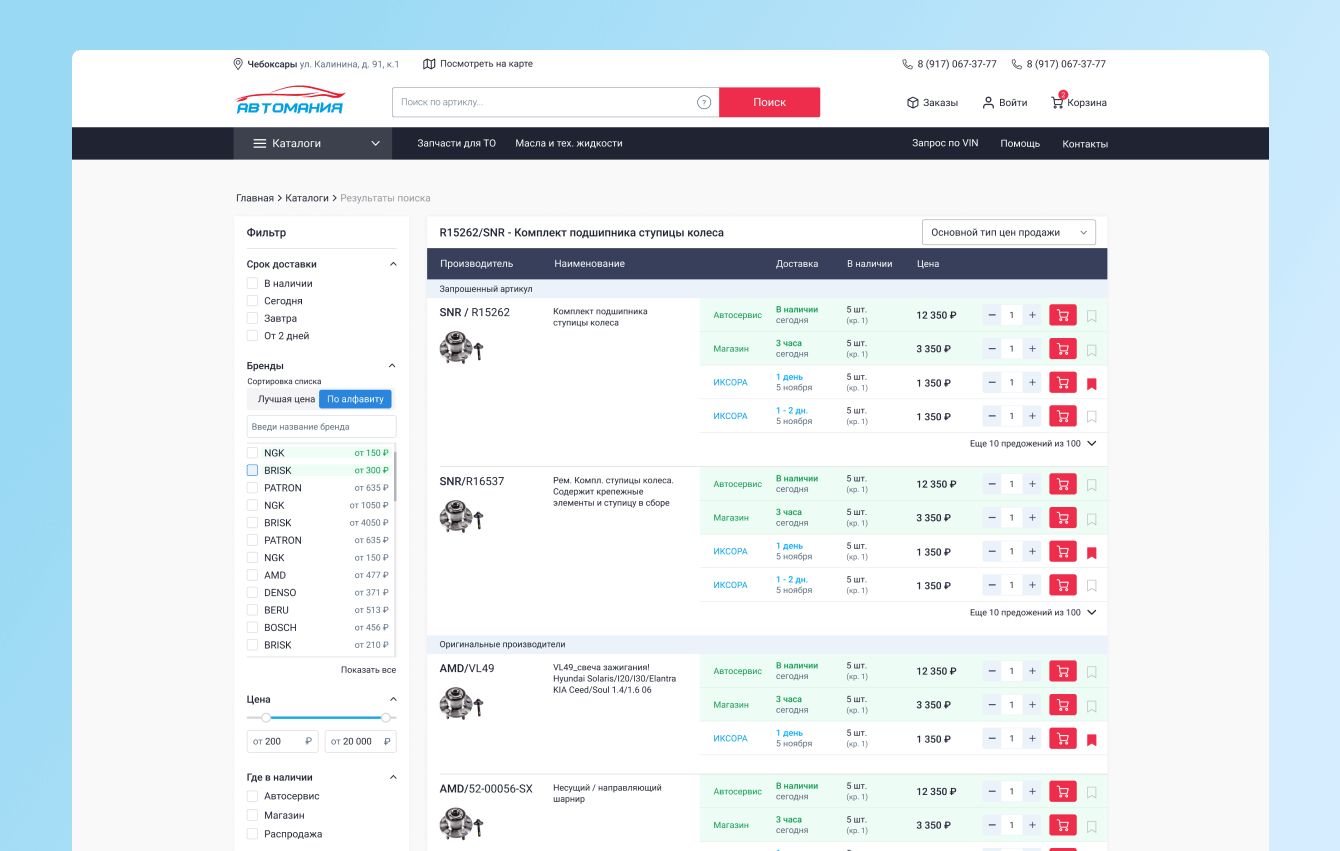
Task: Collapse the Где в наличии filter section
Action: click(x=393, y=777)
